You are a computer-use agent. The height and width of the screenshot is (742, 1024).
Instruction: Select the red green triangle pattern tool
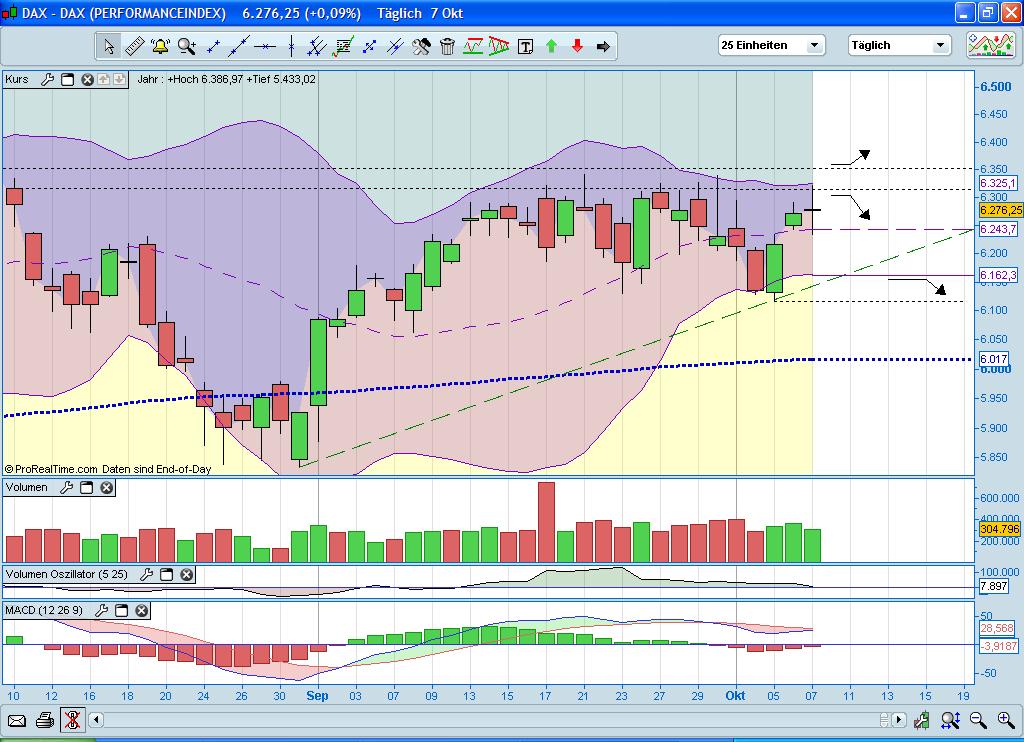click(x=499, y=46)
